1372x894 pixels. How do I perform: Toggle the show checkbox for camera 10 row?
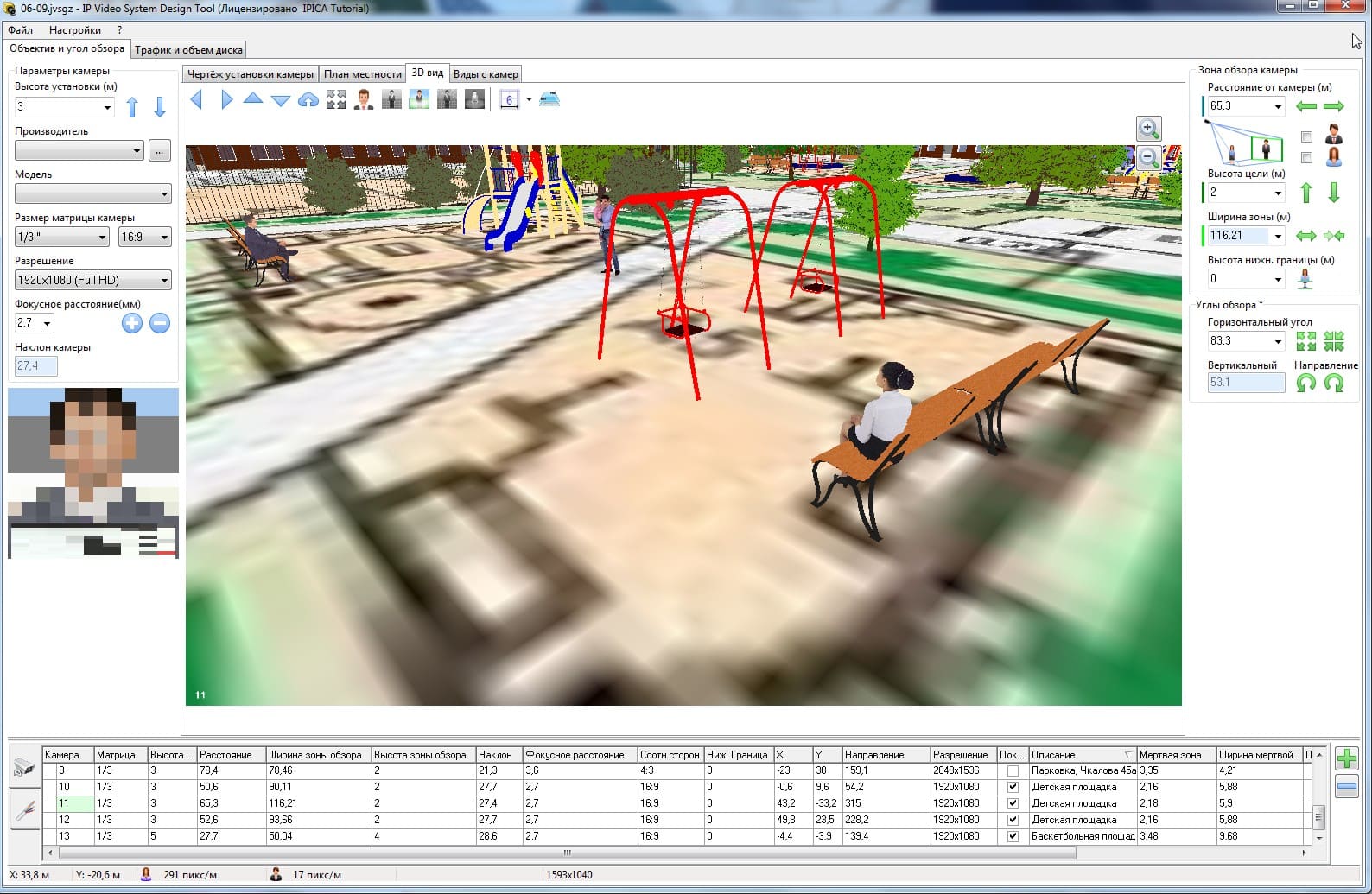coord(1013,787)
